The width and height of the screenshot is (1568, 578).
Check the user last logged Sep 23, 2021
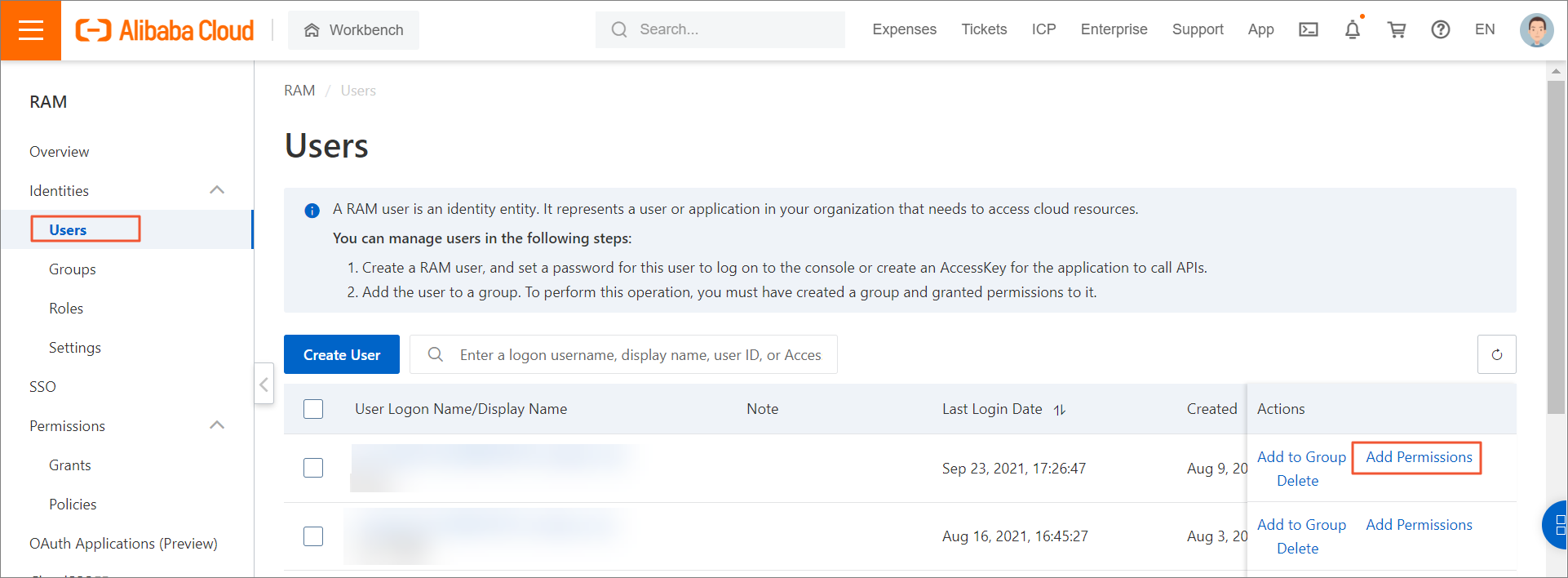tap(313, 468)
